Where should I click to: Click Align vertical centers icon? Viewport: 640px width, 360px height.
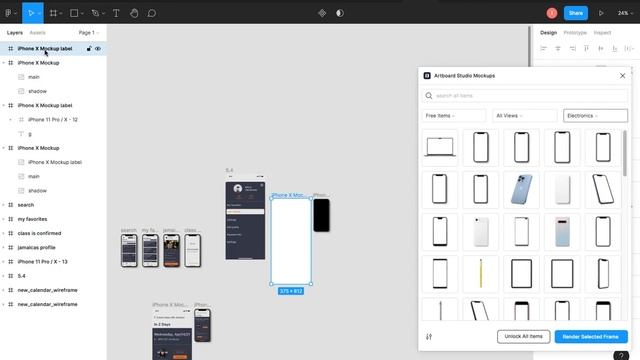[601, 49]
